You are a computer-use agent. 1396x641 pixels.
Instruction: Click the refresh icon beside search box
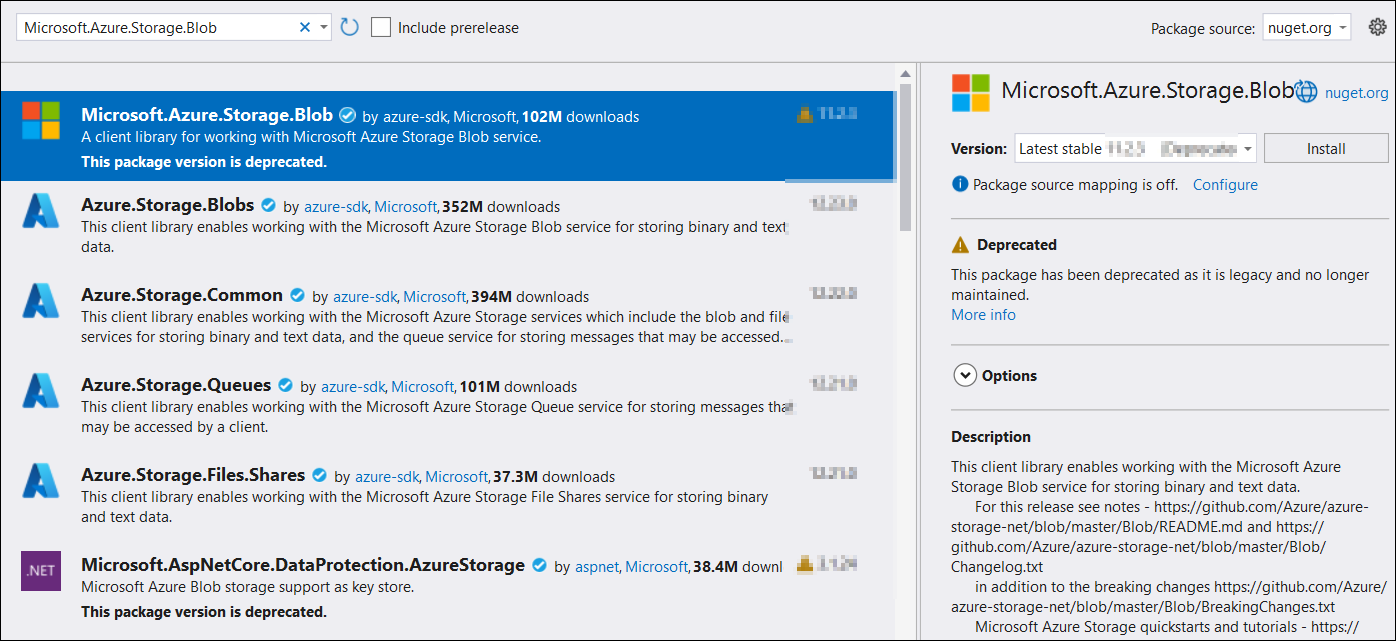[349, 27]
